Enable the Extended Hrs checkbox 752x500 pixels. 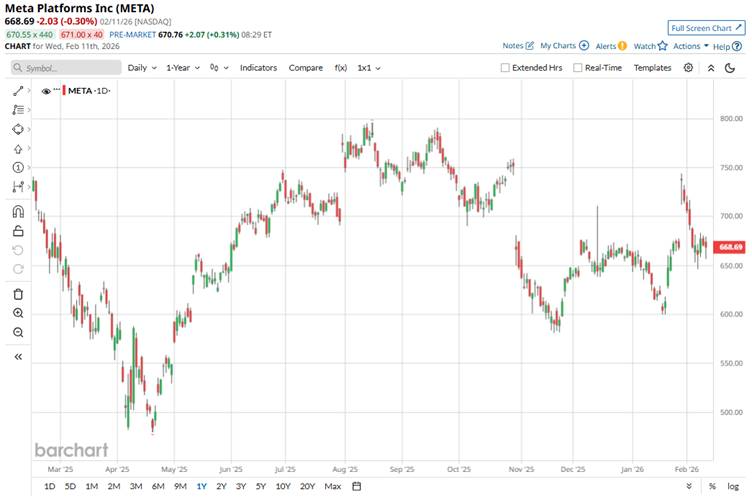(505, 68)
